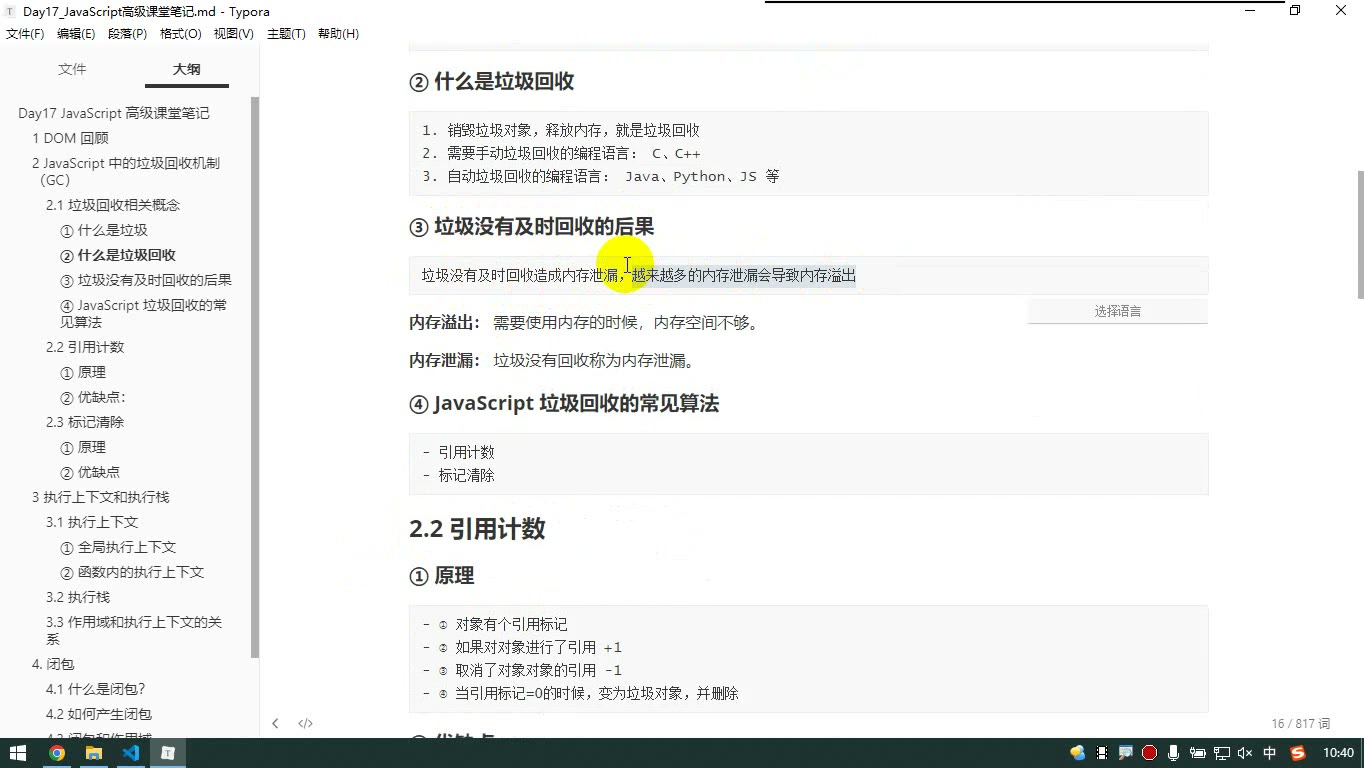Toggle the 中 Chinese input mode indicator
The height and width of the screenshot is (768, 1364).
tap(1270, 753)
